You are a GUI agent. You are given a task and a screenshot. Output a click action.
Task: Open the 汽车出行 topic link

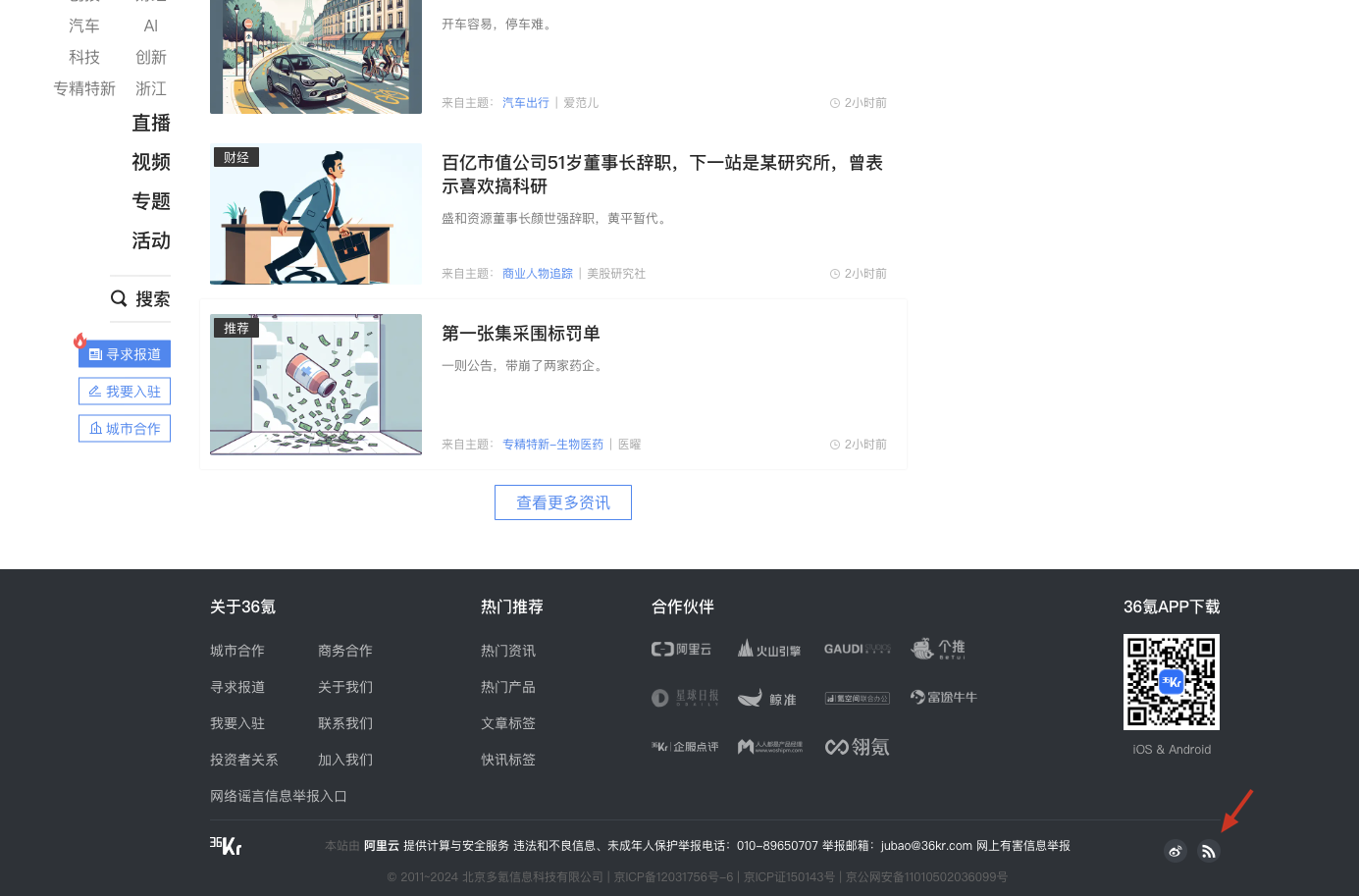(526, 103)
